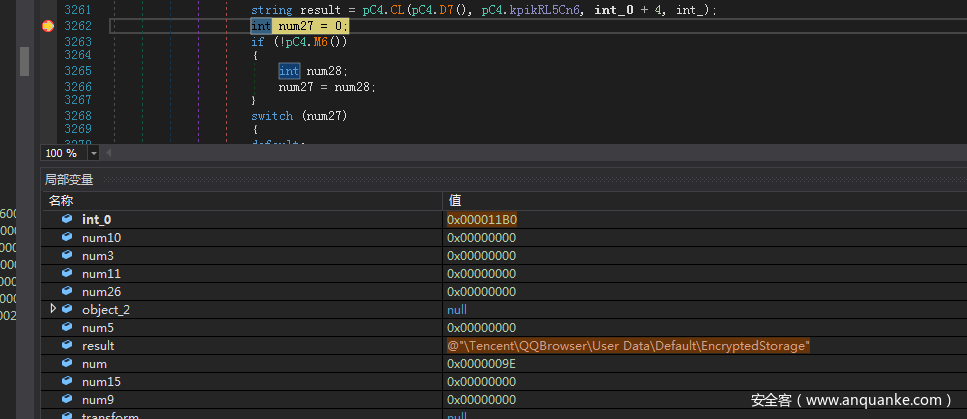Screen dimensions: 967x419
Task: Open the 100 % zoom level dropdown
Action: point(94,153)
